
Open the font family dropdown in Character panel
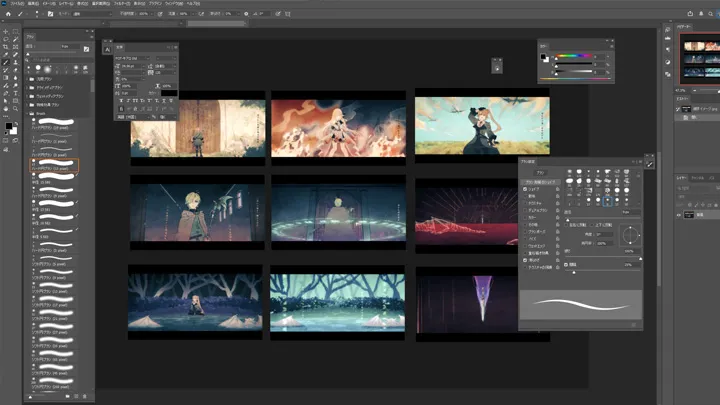click(132, 58)
